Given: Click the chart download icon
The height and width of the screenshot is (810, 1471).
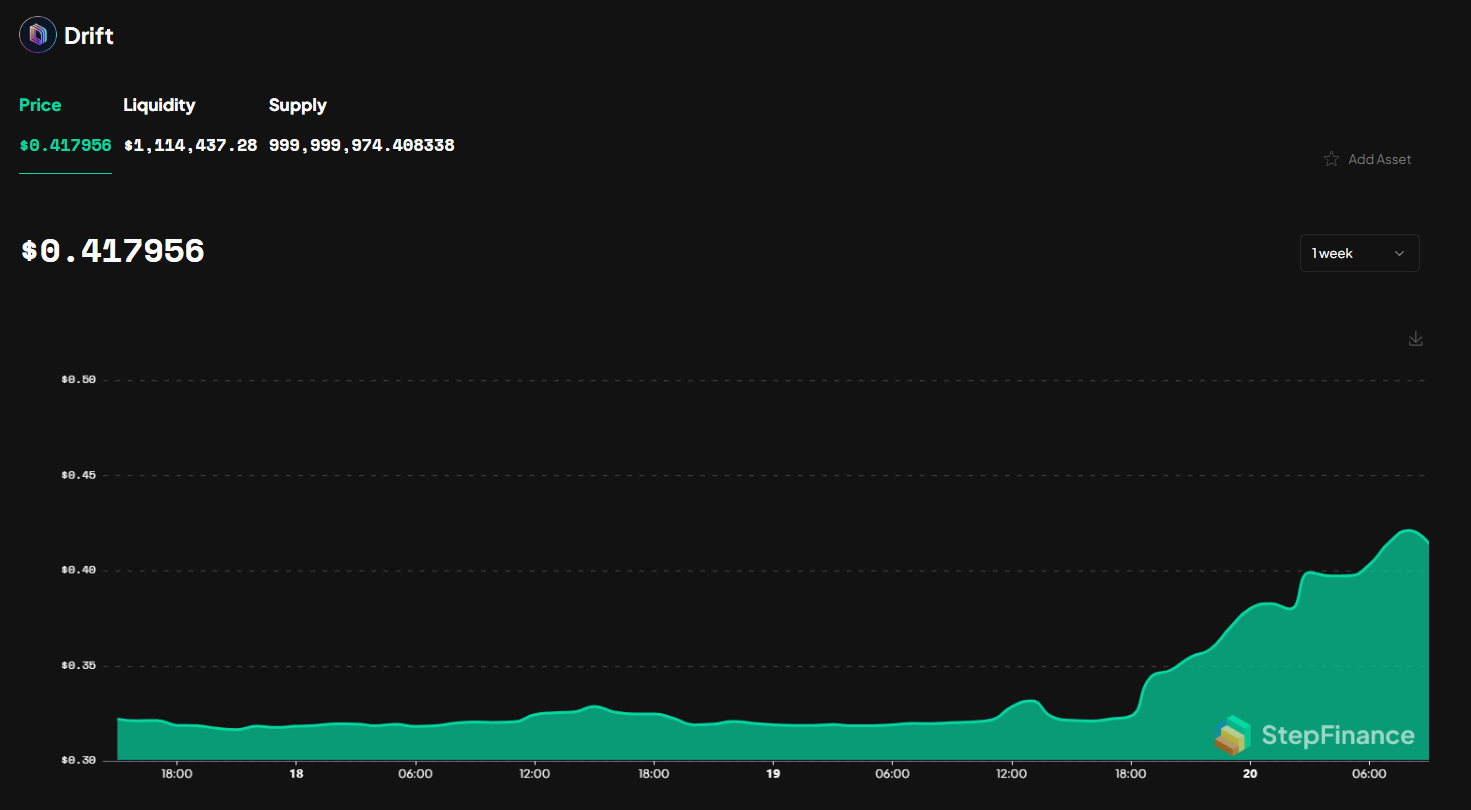Looking at the screenshot, I should pyautogui.click(x=1415, y=338).
